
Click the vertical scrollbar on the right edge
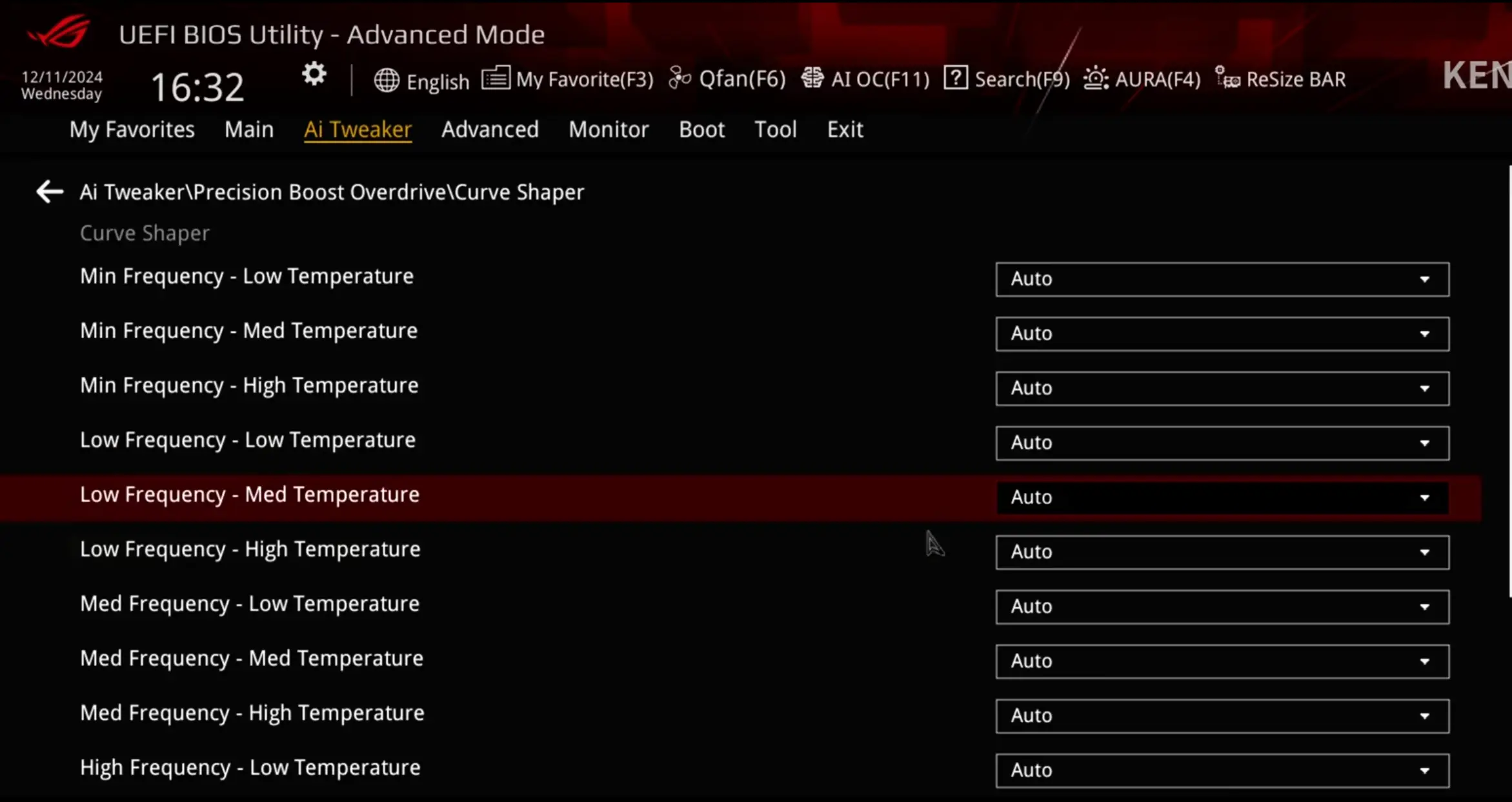point(1509,381)
